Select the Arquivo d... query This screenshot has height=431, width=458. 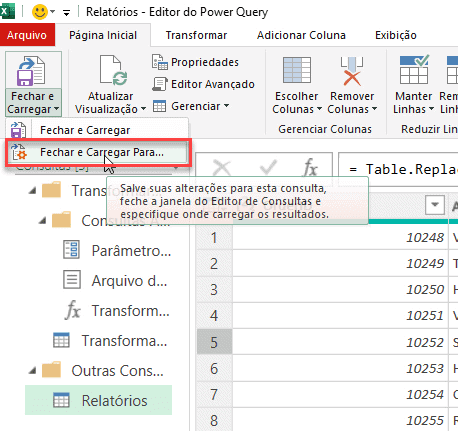129,281
